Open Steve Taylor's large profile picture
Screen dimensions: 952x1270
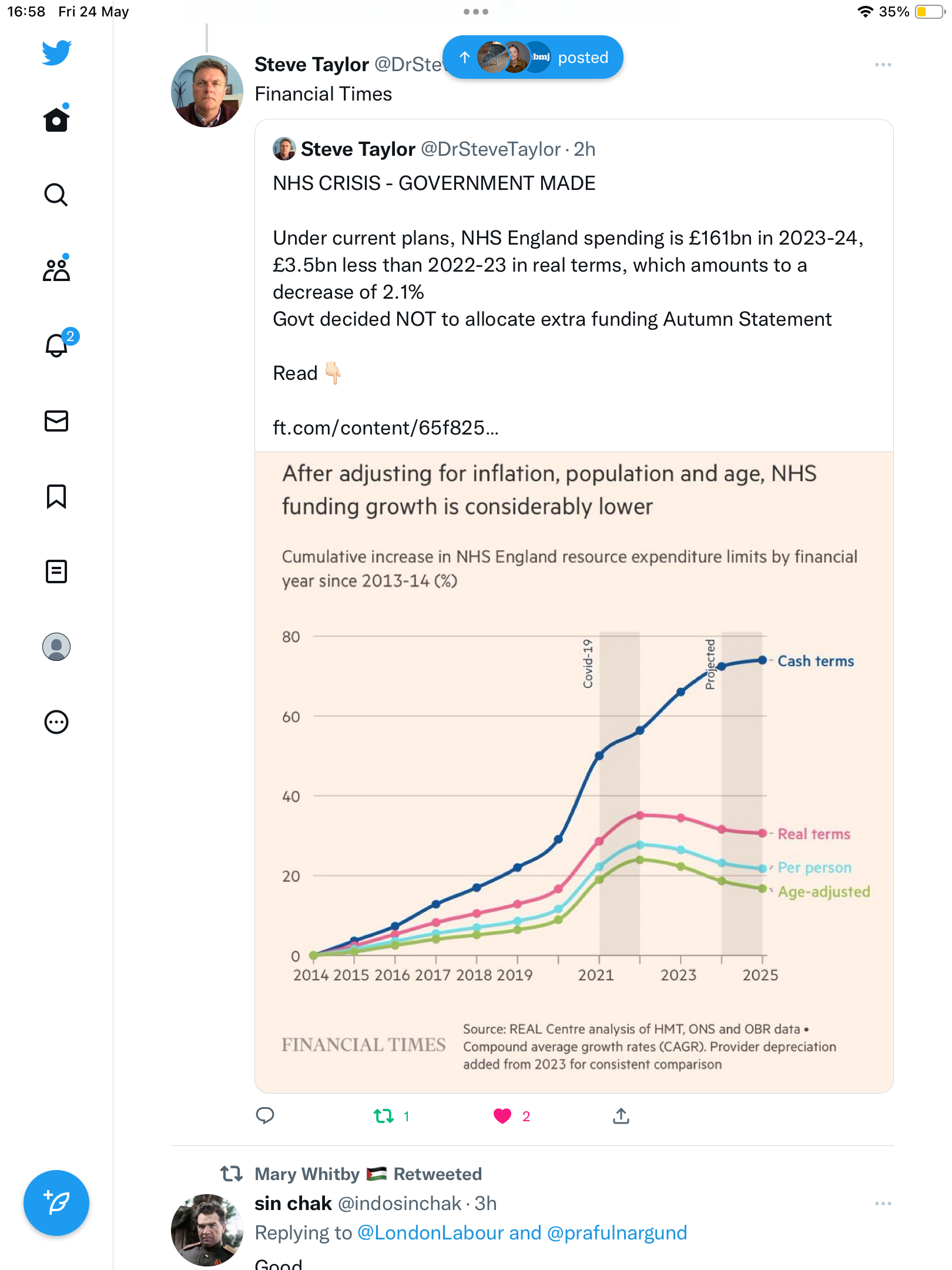(207, 91)
